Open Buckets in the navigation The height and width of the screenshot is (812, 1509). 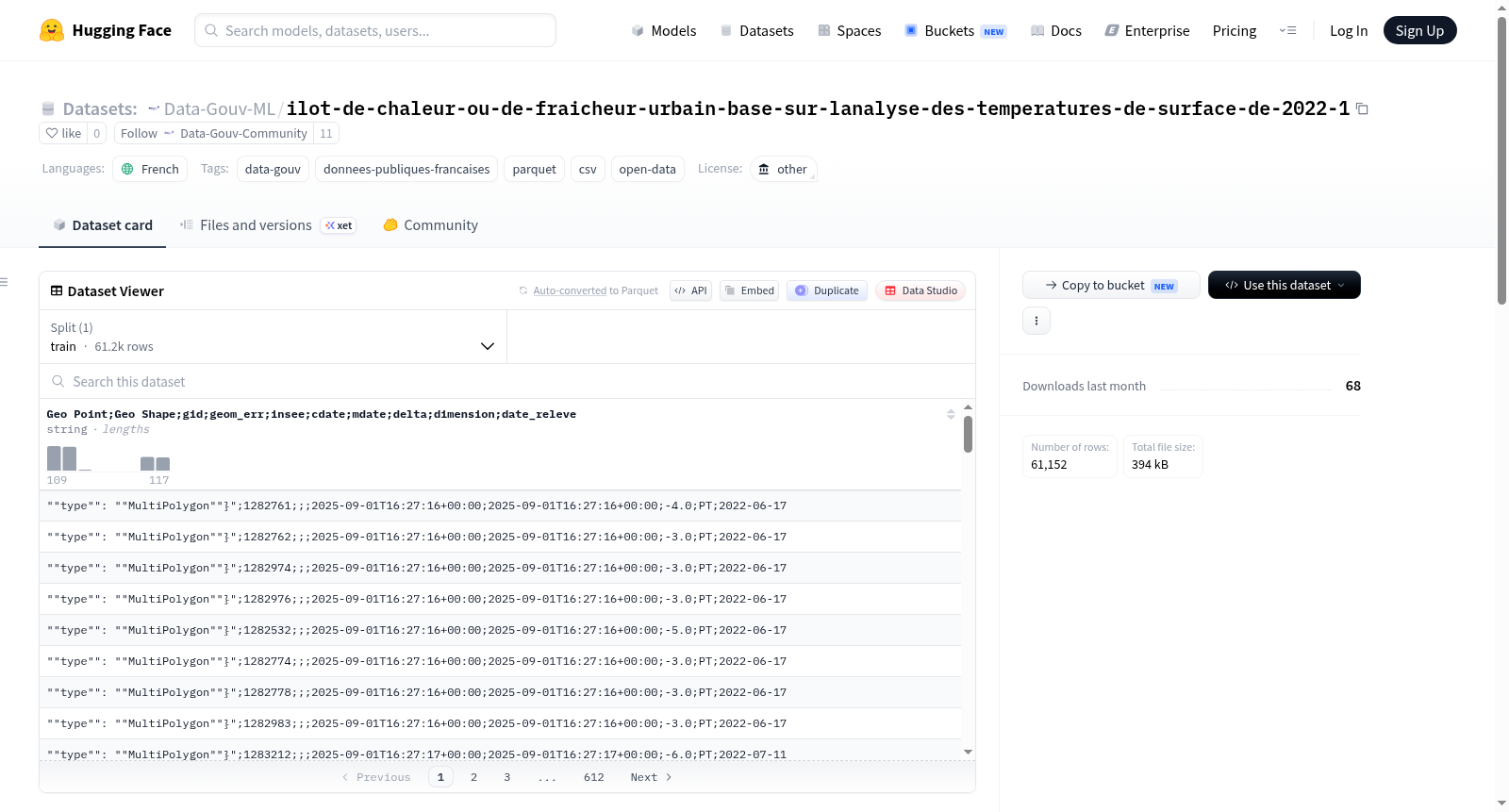(955, 31)
